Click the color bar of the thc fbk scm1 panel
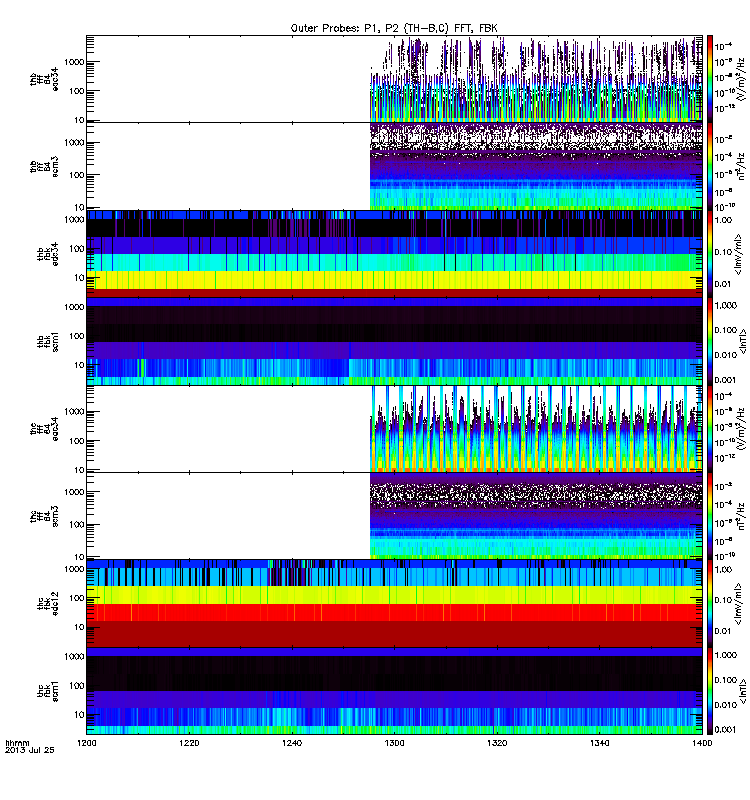Viewport: 750px width, 800px height. click(710, 691)
